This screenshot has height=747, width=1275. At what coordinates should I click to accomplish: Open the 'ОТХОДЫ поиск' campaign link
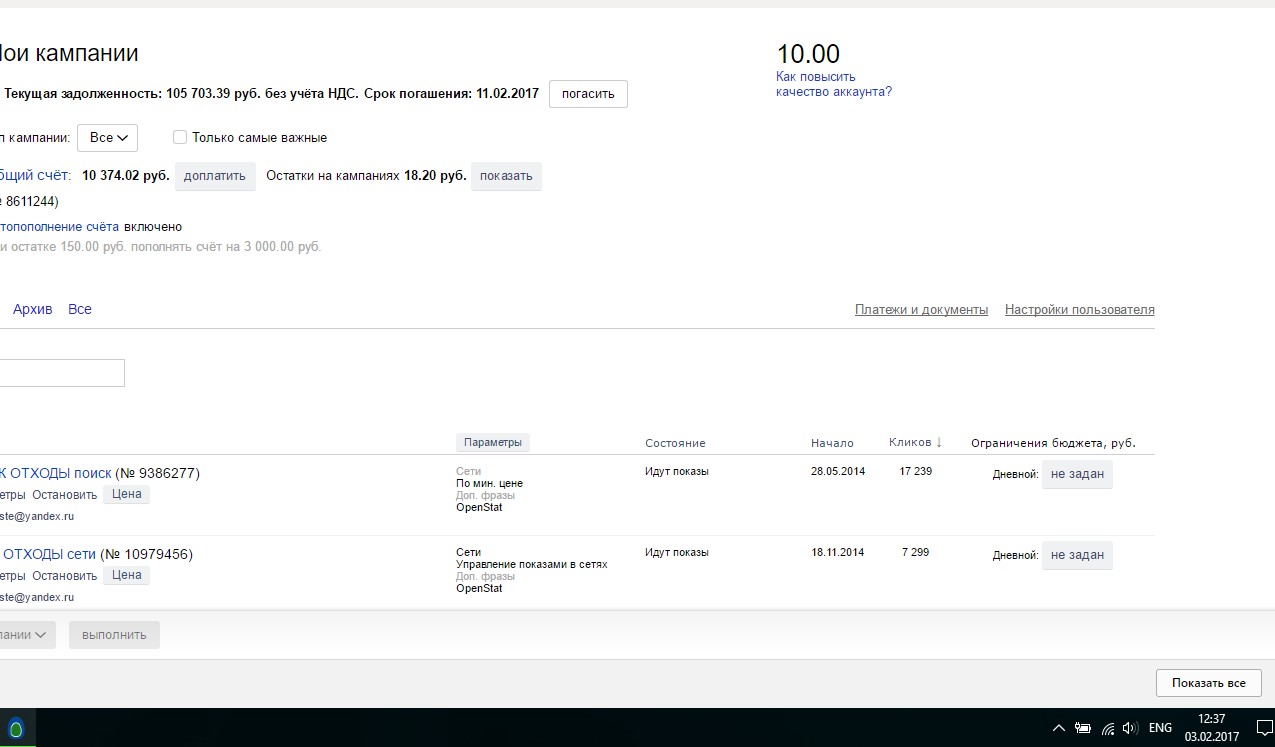pos(54,473)
